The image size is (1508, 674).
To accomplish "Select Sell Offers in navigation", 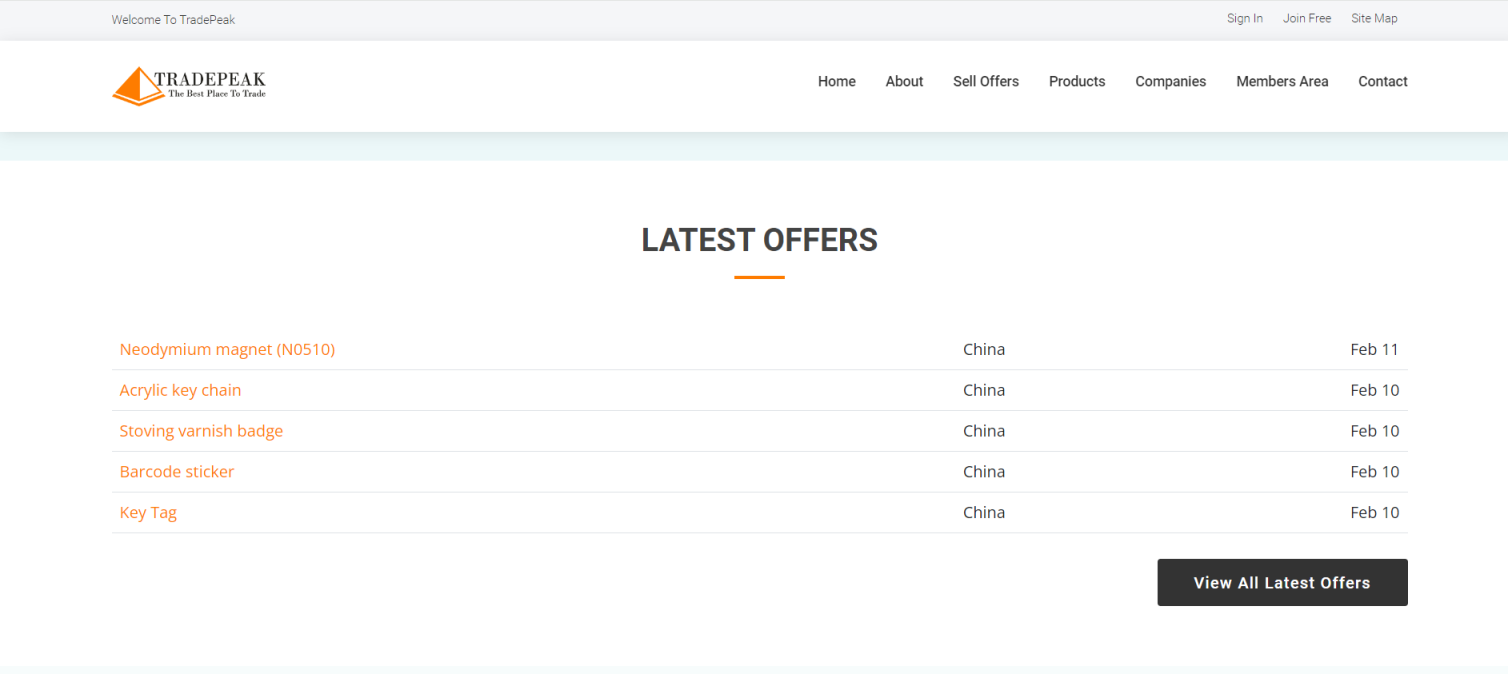I will [985, 81].
